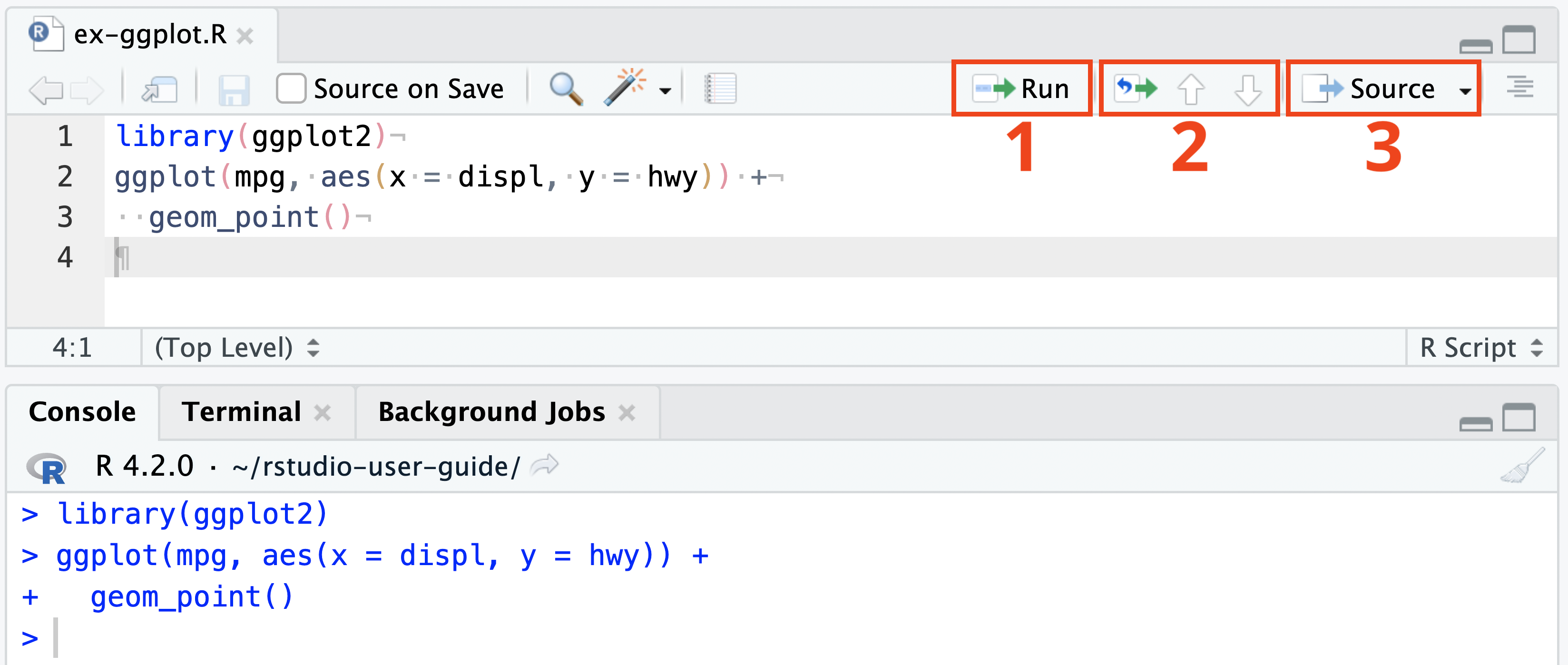Re-run the previous code region
Viewport: 1568px width, 665px height.
[1135, 89]
